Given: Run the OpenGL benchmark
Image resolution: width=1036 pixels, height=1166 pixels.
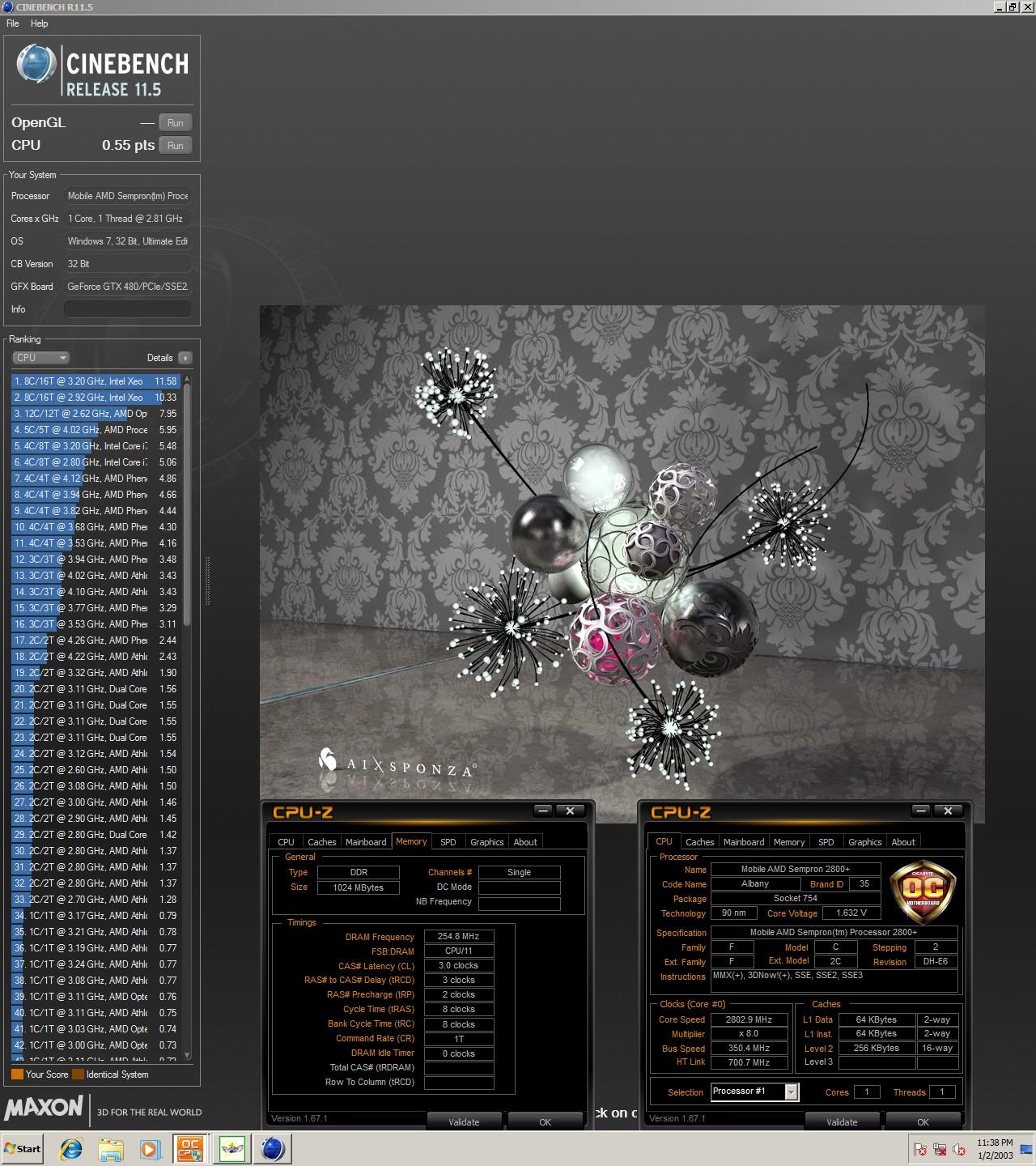Looking at the screenshot, I should coord(176,123).
